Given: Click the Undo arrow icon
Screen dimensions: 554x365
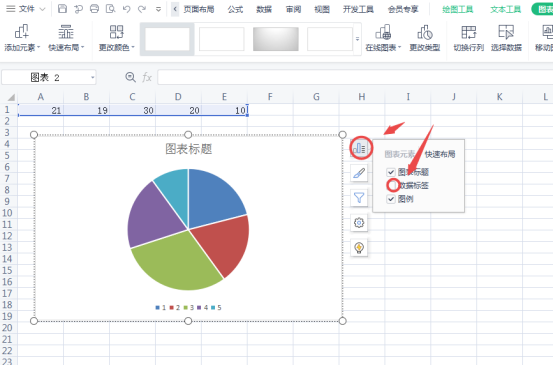Looking at the screenshot, I should (126, 9).
